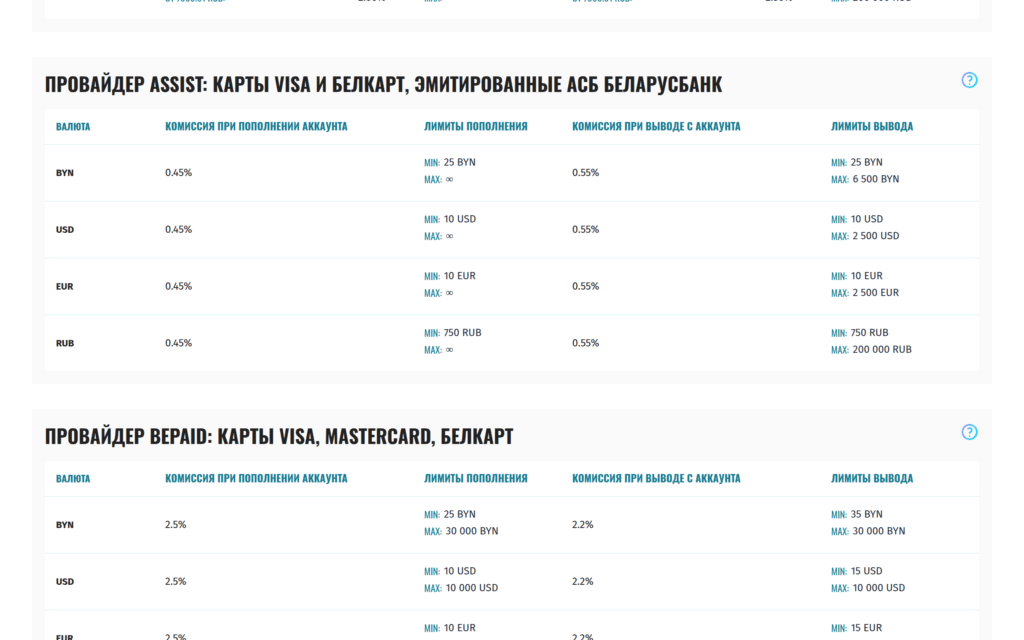Select USD row in ASSIST table

(x=512, y=230)
